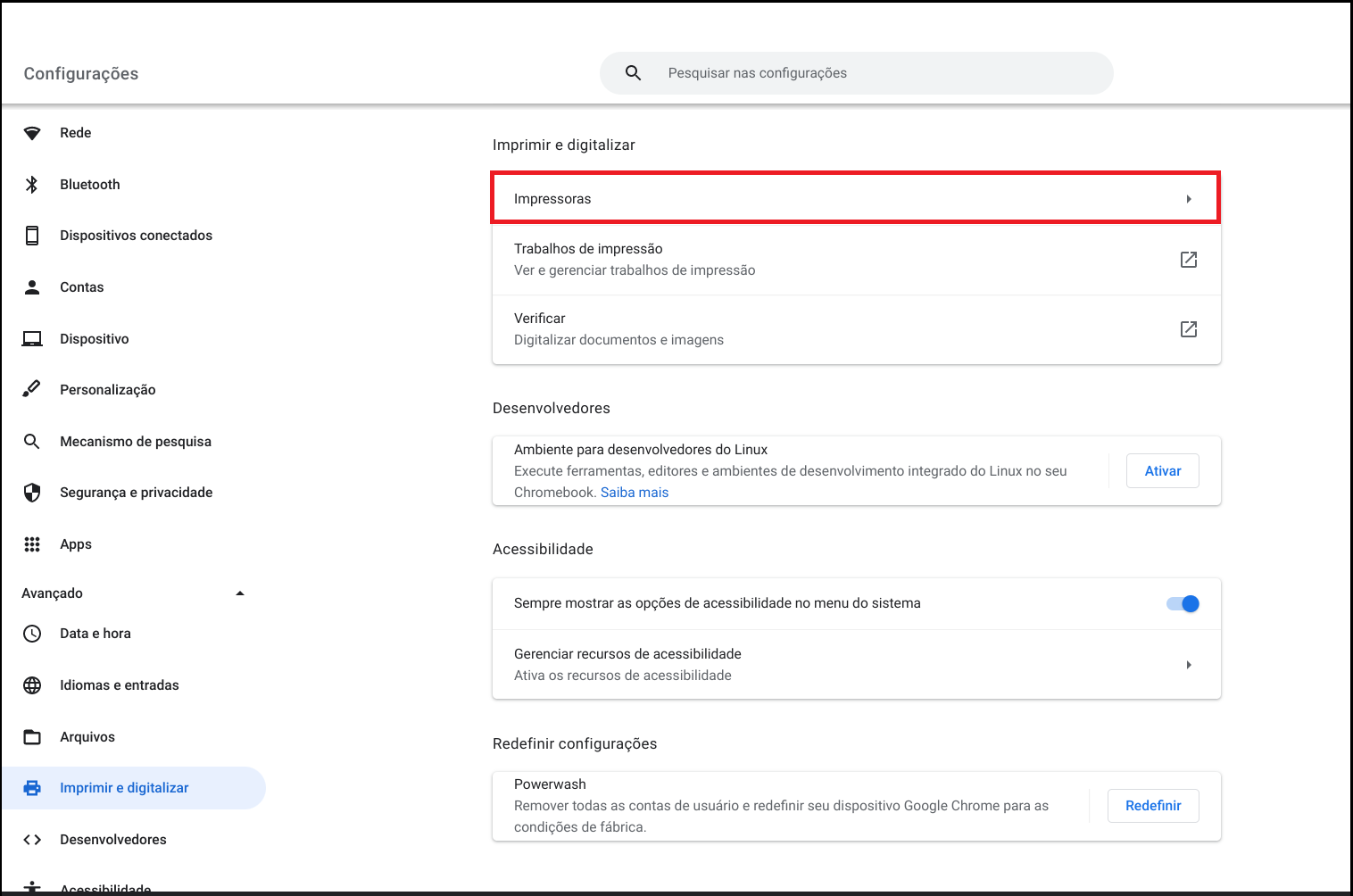
Task: Click the Apps grid icon
Action: point(32,544)
